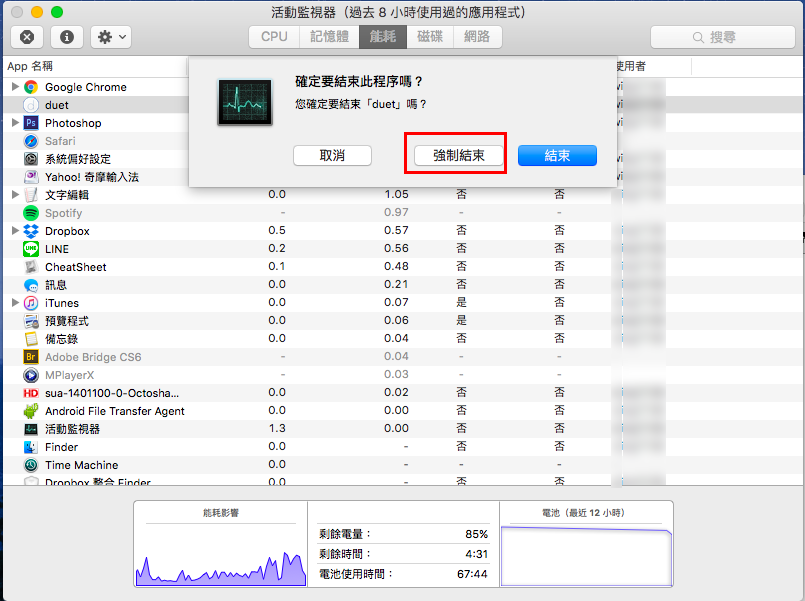
Task: Click the quit process X toolbar button
Action: tap(27, 37)
